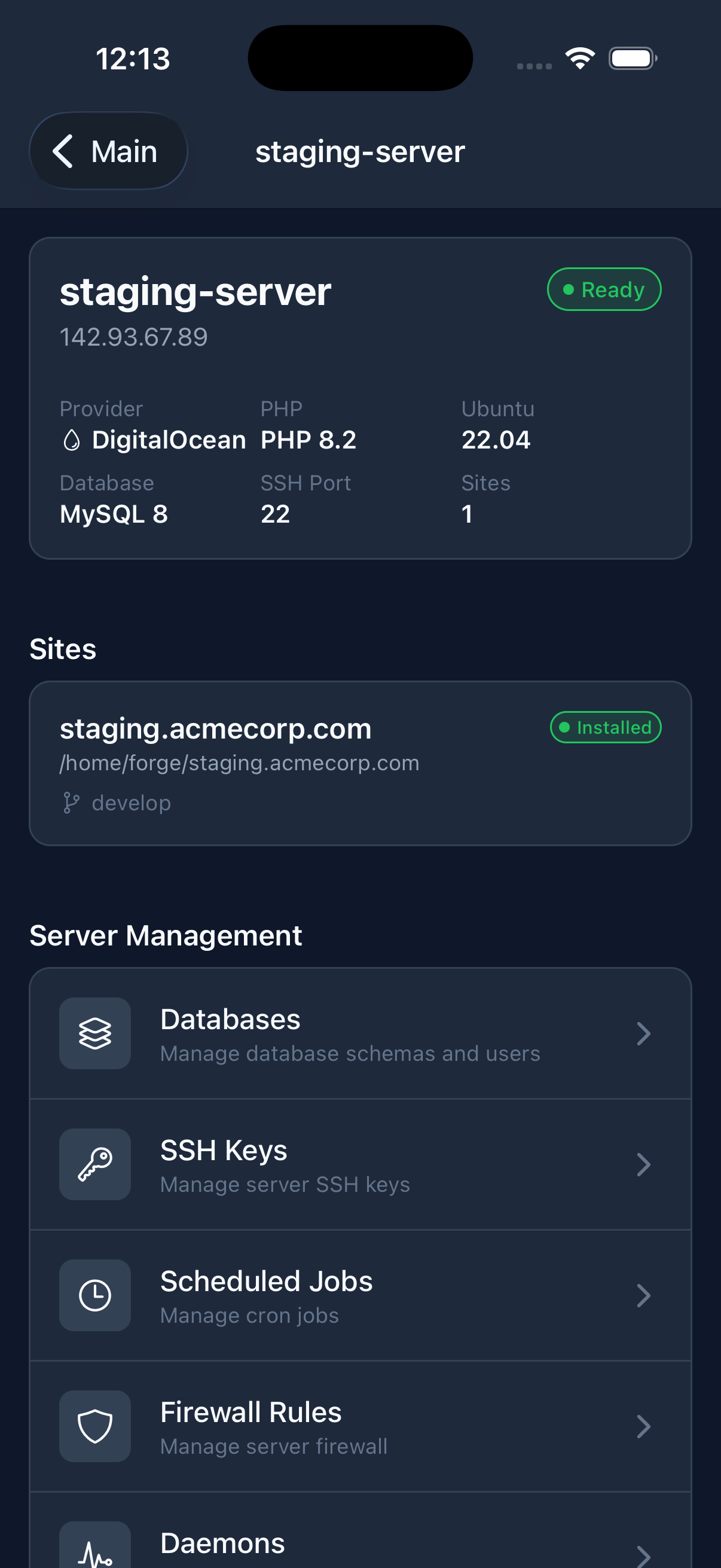Tap the SSH Keys key icon
Image resolution: width=721 pixels, height=1568 pixels.
coord(95,1164)
